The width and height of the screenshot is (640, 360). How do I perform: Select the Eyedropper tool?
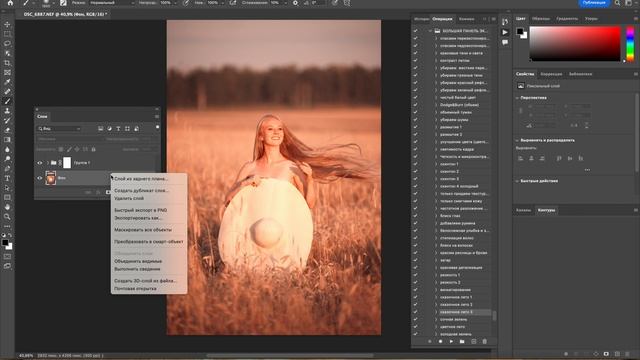[x=7, y=82]
